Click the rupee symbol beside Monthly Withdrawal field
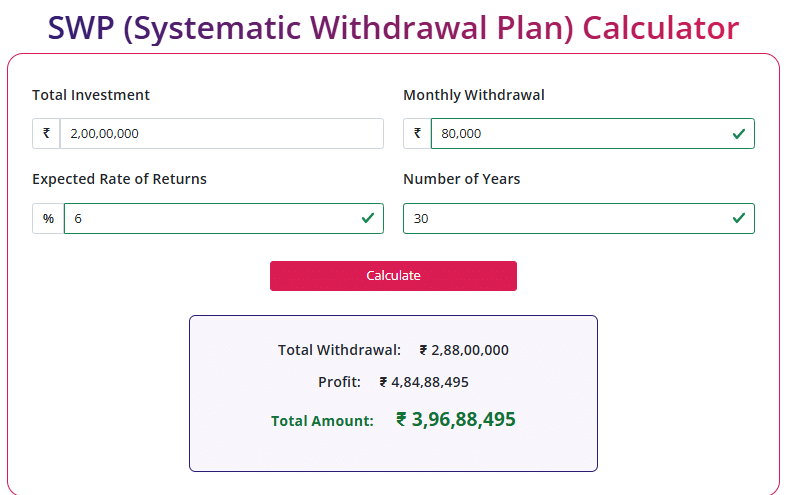 [417, 134]
